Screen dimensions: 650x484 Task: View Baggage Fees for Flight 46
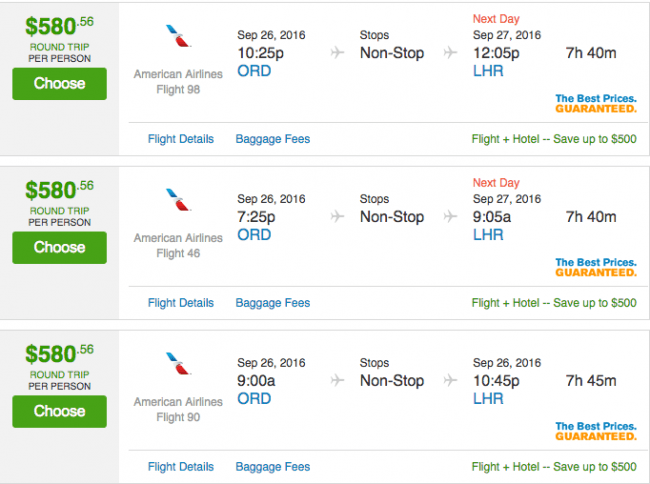273,303
